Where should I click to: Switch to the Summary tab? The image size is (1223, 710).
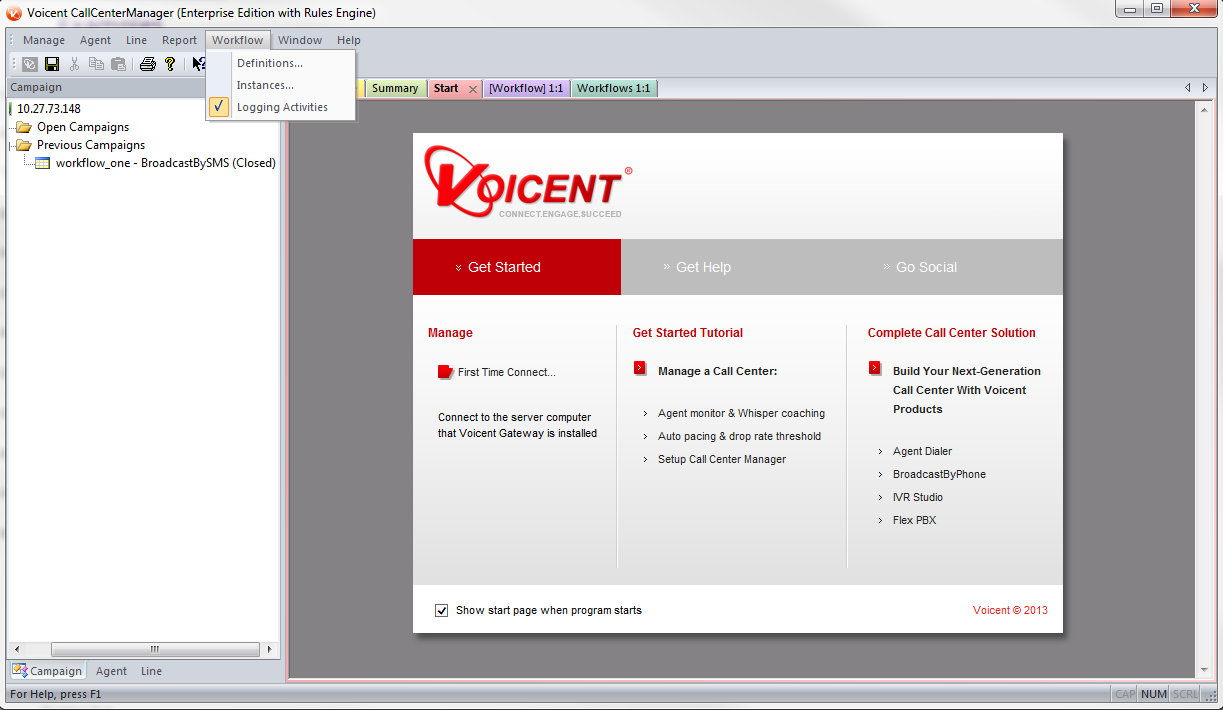[395, 88]
